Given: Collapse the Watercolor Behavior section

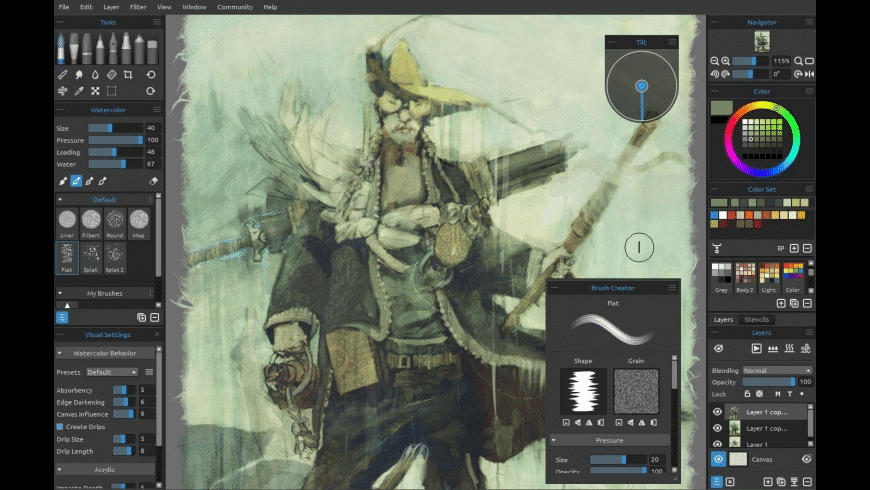Looking at the screenshot, I should (59, 353).
